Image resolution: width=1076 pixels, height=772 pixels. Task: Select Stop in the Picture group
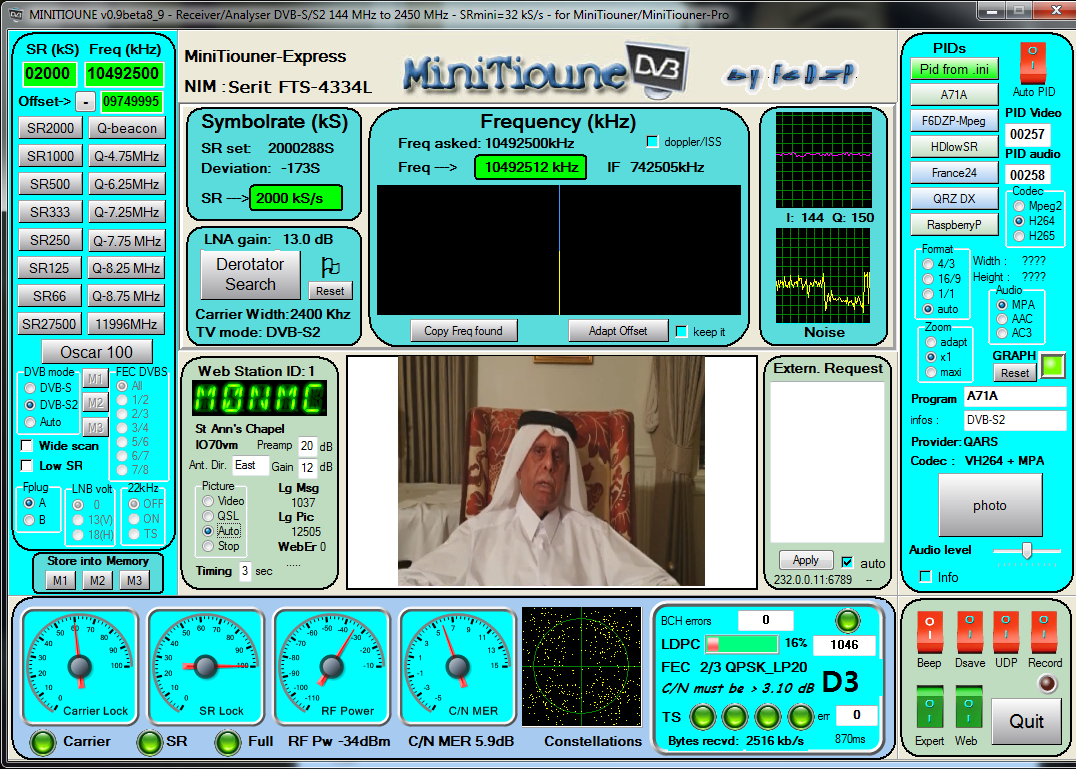[x=208, y=546]
